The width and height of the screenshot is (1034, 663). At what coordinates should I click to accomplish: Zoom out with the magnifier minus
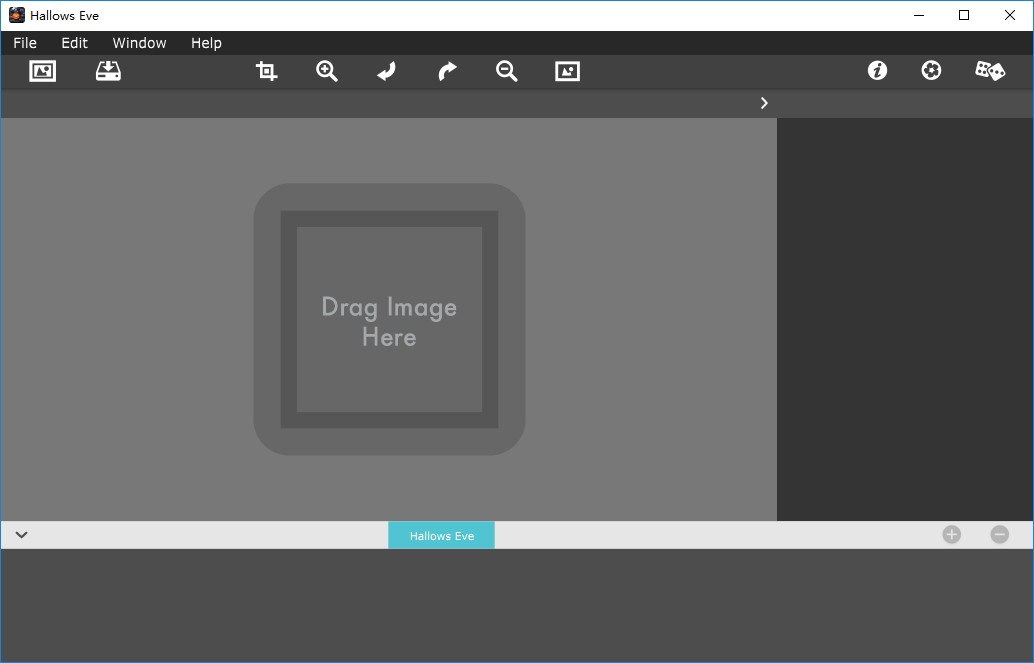coord(506,71)
